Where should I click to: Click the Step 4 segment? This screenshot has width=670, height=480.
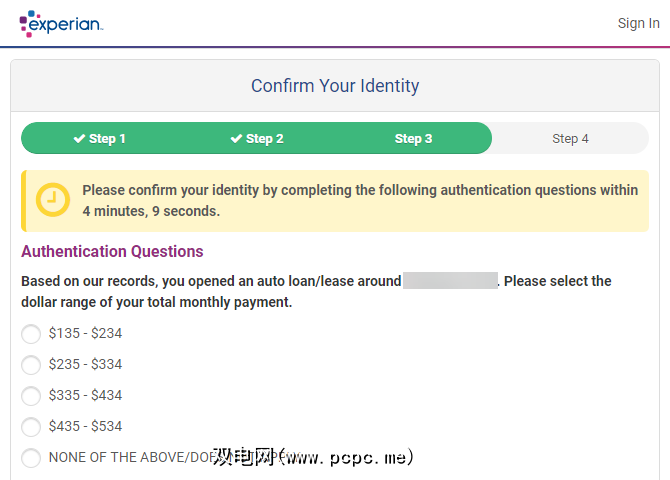(x=570, y=139)
